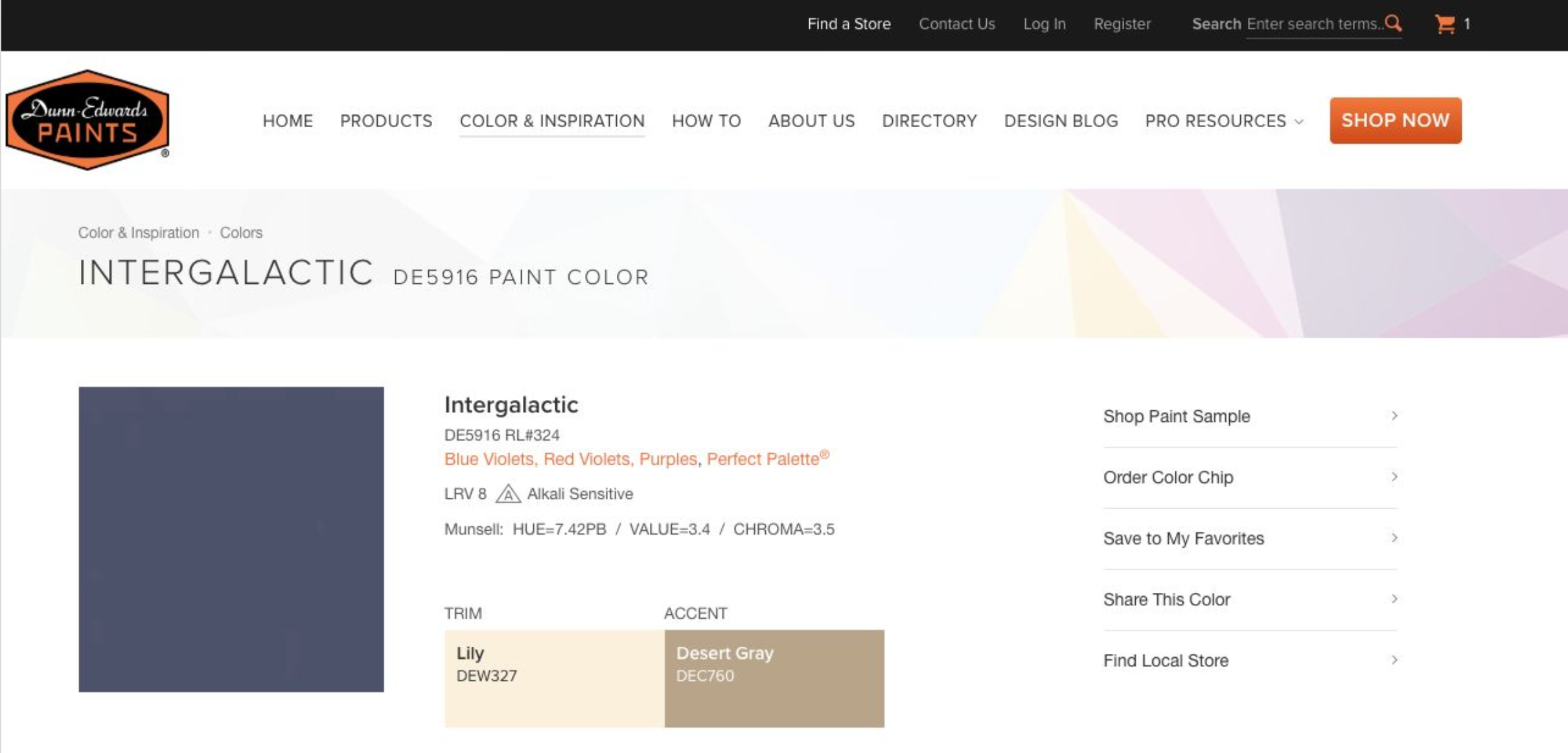Image resolution: width=1568 pixels, height=753 pixels.
Task: Click the Colors breadcrumb link
Action: pyautogui.click(x=240, y=233)
